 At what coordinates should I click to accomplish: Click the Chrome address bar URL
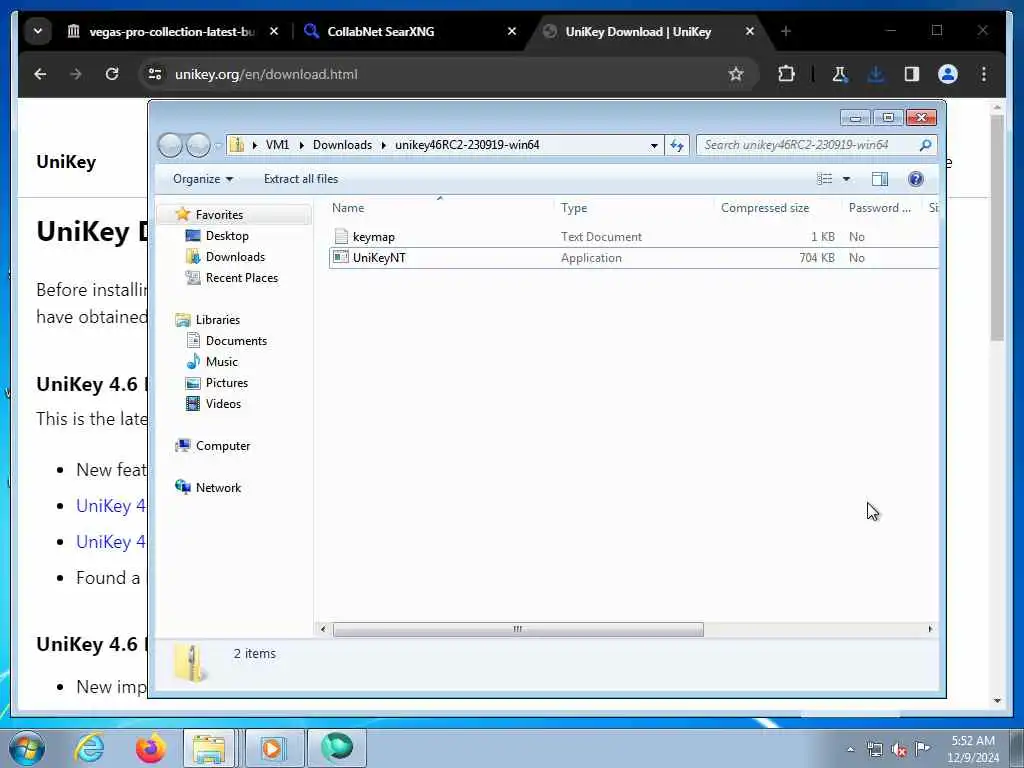[x=266, y=74]
